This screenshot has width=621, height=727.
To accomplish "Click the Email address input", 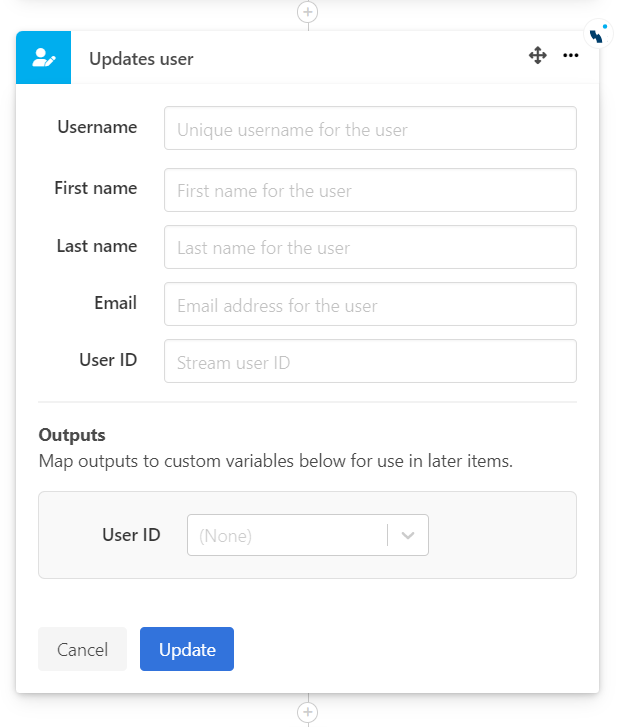I will pyautogui.click(x=370, y=304).
